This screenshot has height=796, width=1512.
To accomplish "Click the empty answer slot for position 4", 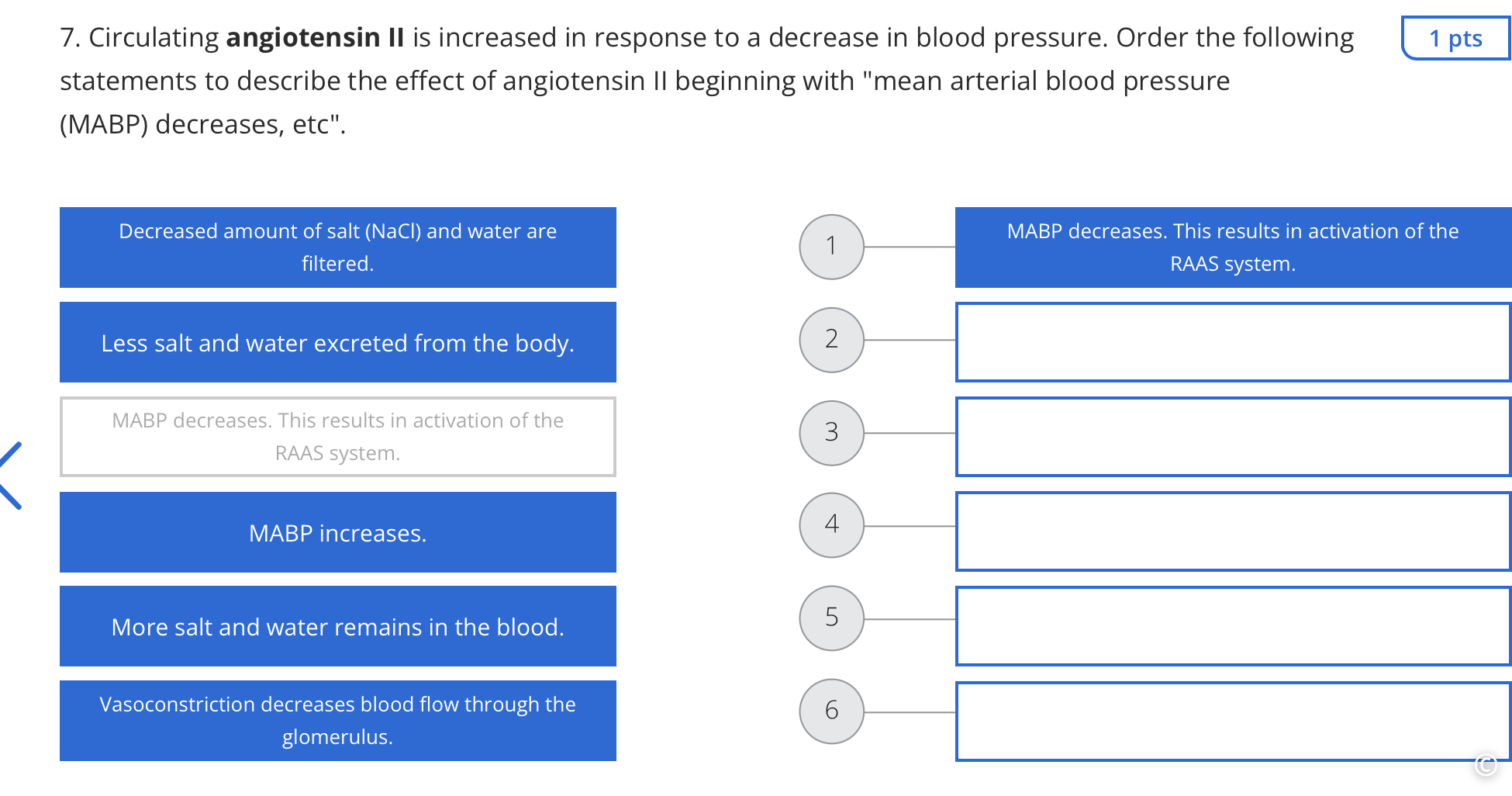I will [x=1233, y=531].
